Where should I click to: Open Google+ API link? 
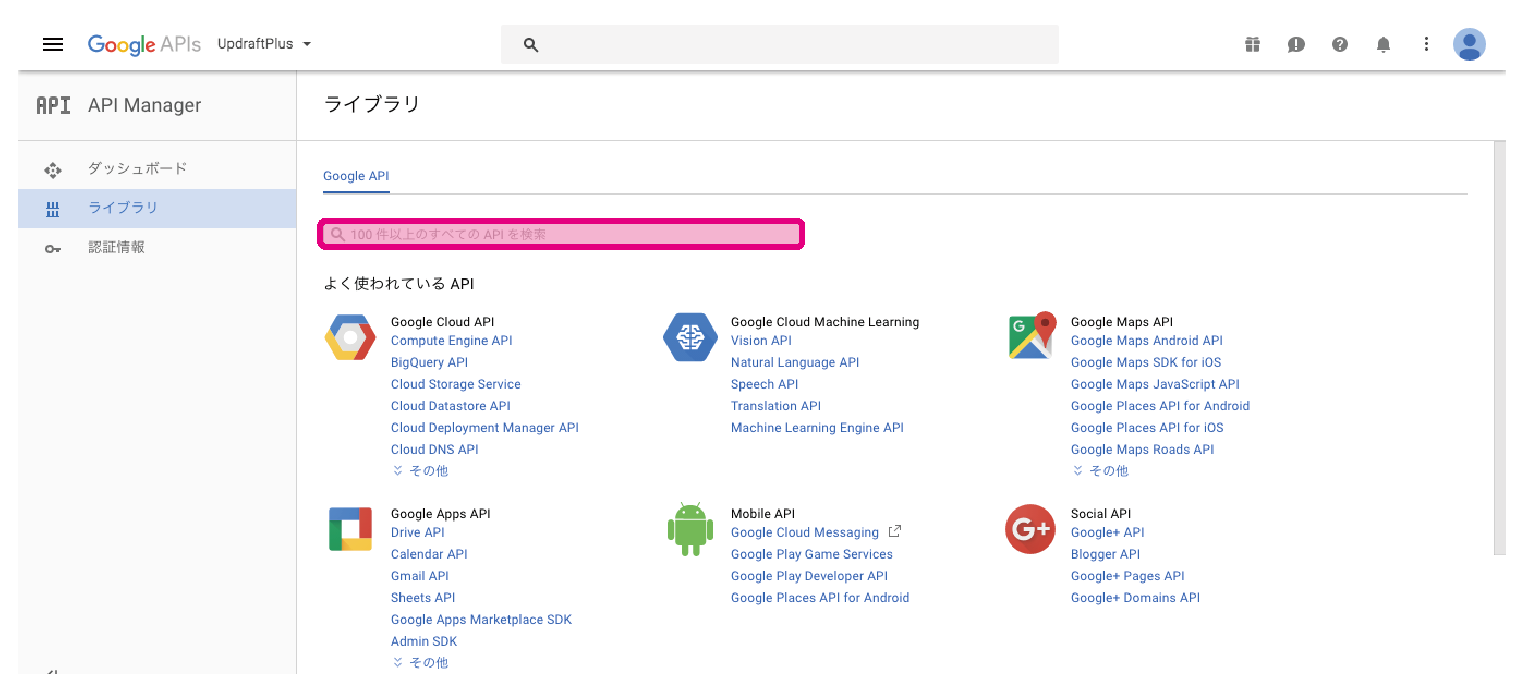(1108, 533)
